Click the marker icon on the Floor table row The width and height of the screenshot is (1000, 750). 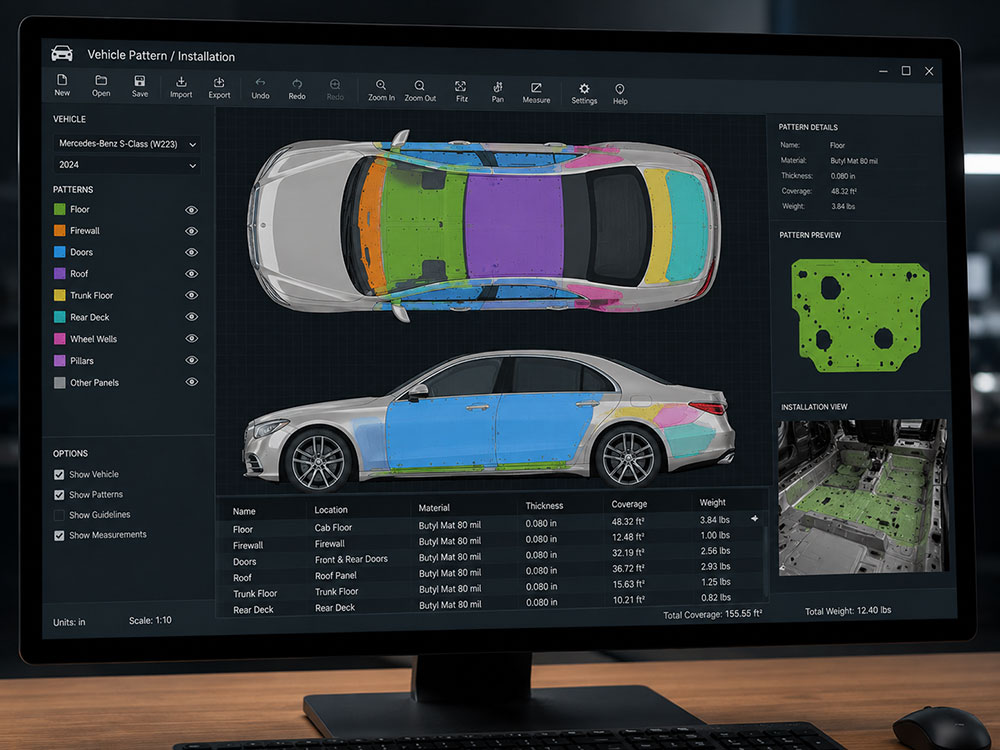pos(755,518)
